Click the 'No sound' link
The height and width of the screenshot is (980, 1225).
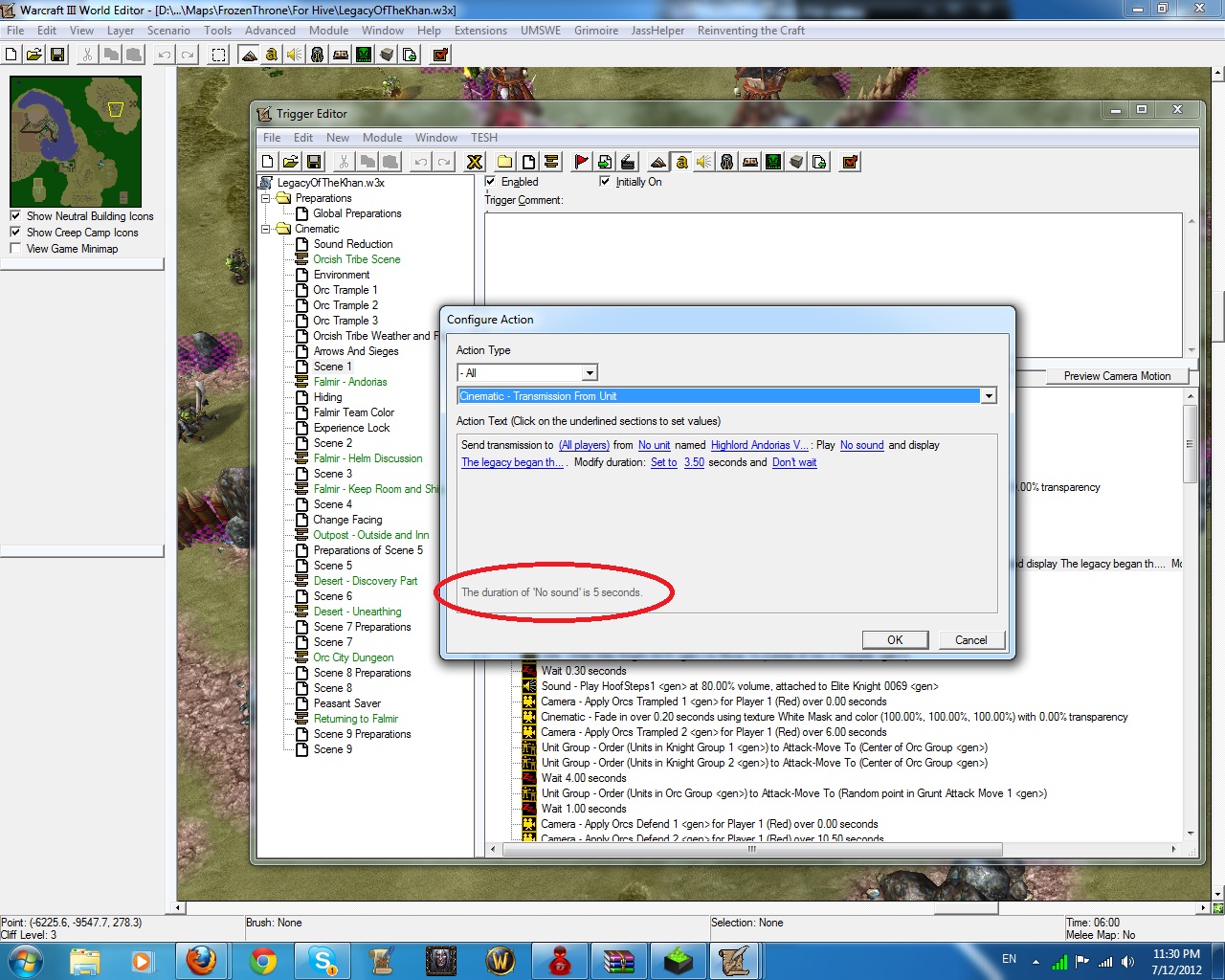tap(862, 445)
